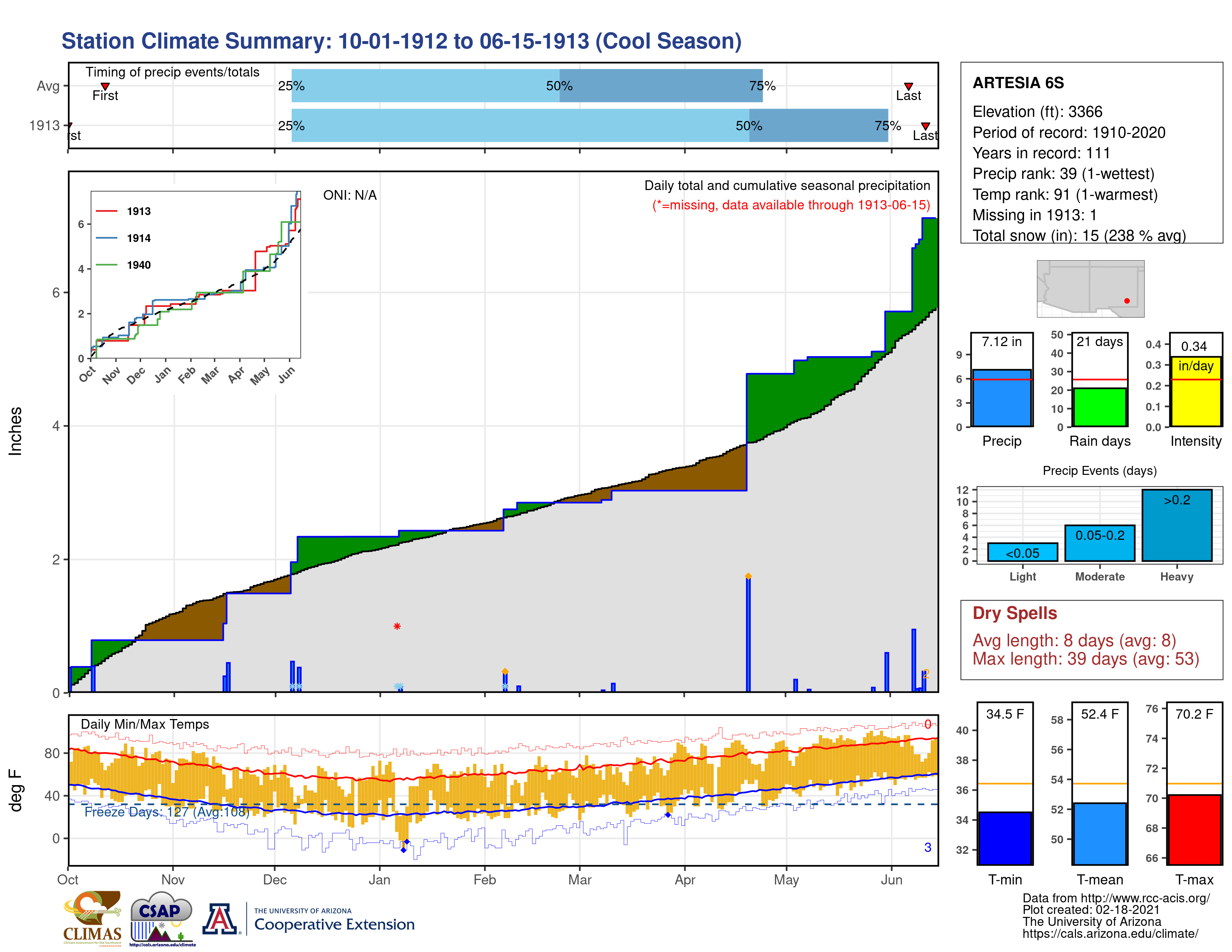Click the ONI: N/A label
This screenshot has height=952, width=1232.
[350, 195]
